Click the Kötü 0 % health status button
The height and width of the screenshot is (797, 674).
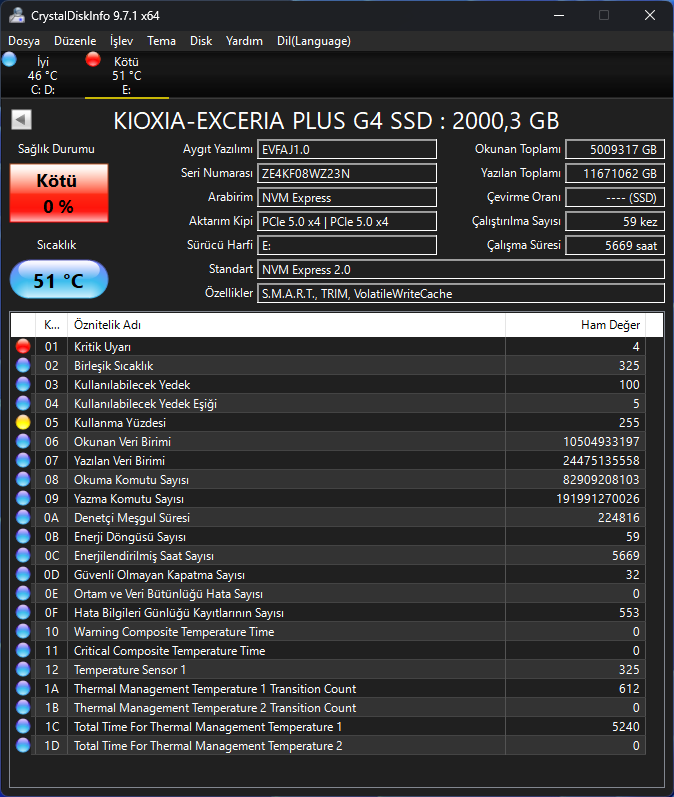[59, 193]
